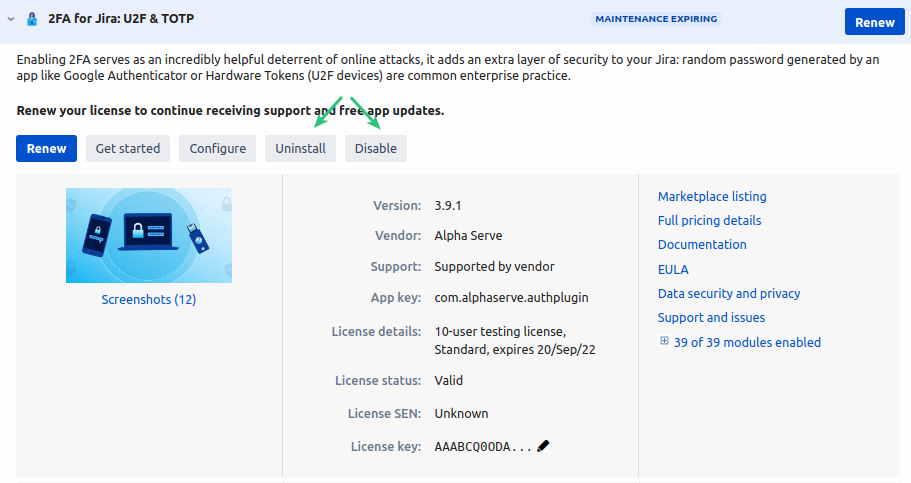Edit the license key with pencil icon
The height and width of the screenshot is (483, 911).
[x=543, y=446]
